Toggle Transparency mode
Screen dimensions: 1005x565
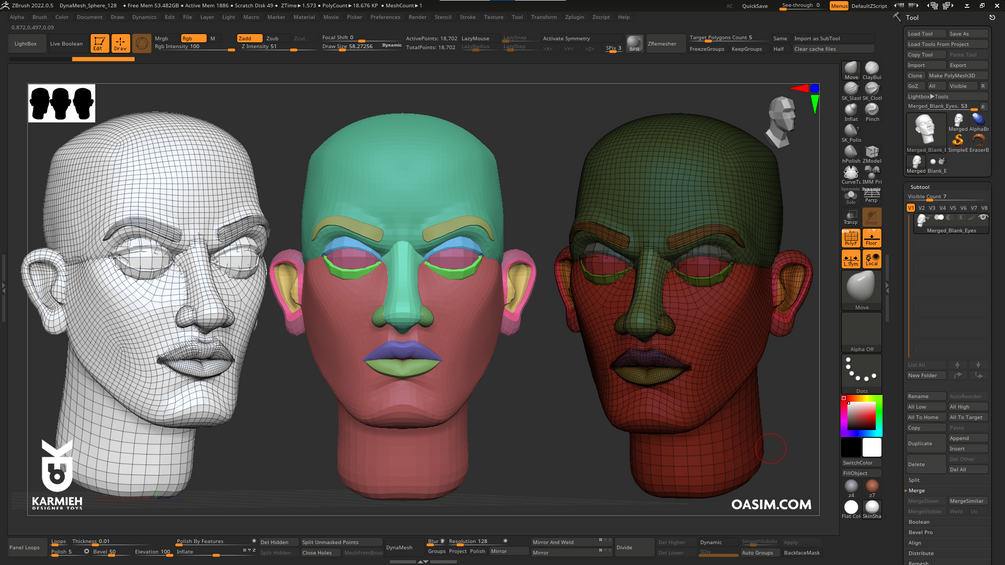(851, 217)
